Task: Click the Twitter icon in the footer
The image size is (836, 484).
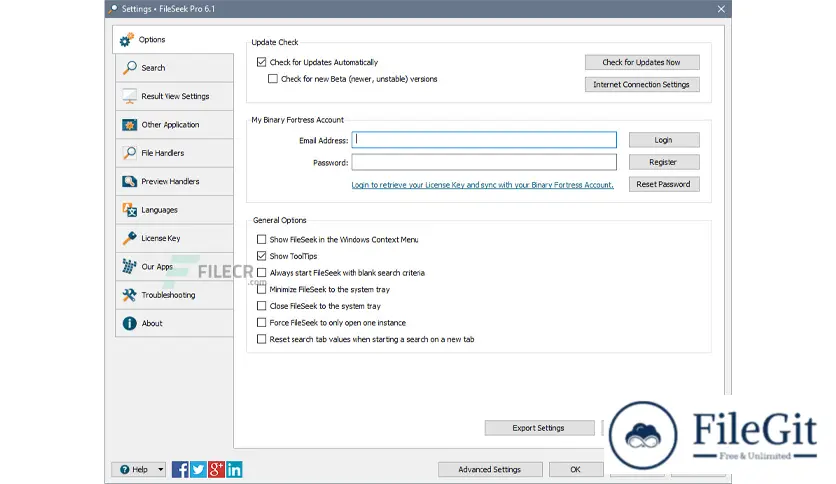Action: pos(198,469)
